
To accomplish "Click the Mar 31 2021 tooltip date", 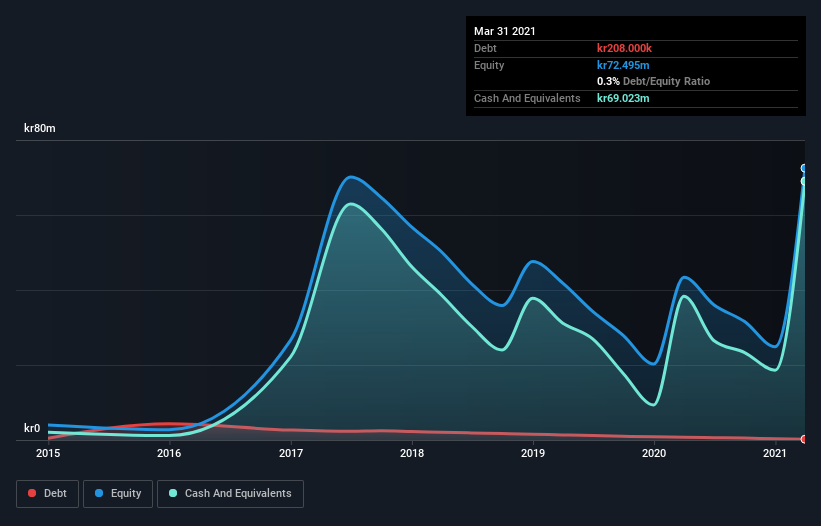I will (505, 31).
